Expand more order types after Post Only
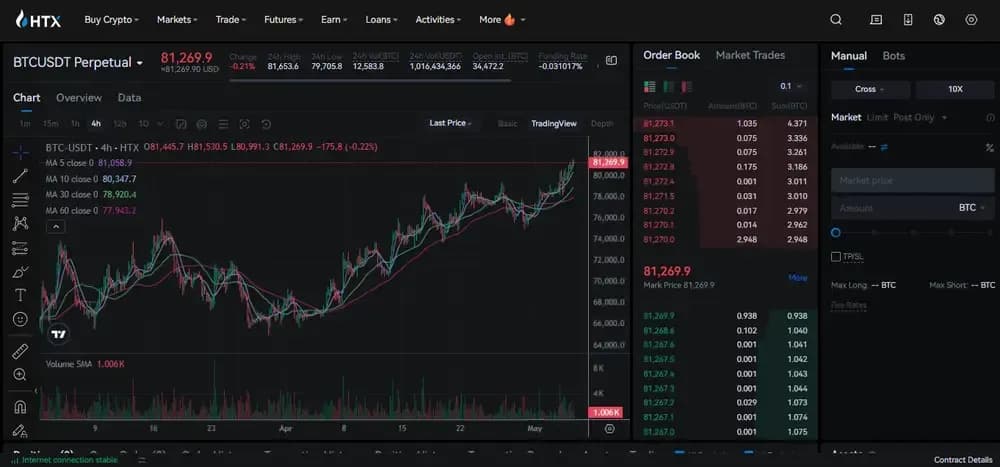The height and width of the screenshot is (467, 1000). pos(945,117)
